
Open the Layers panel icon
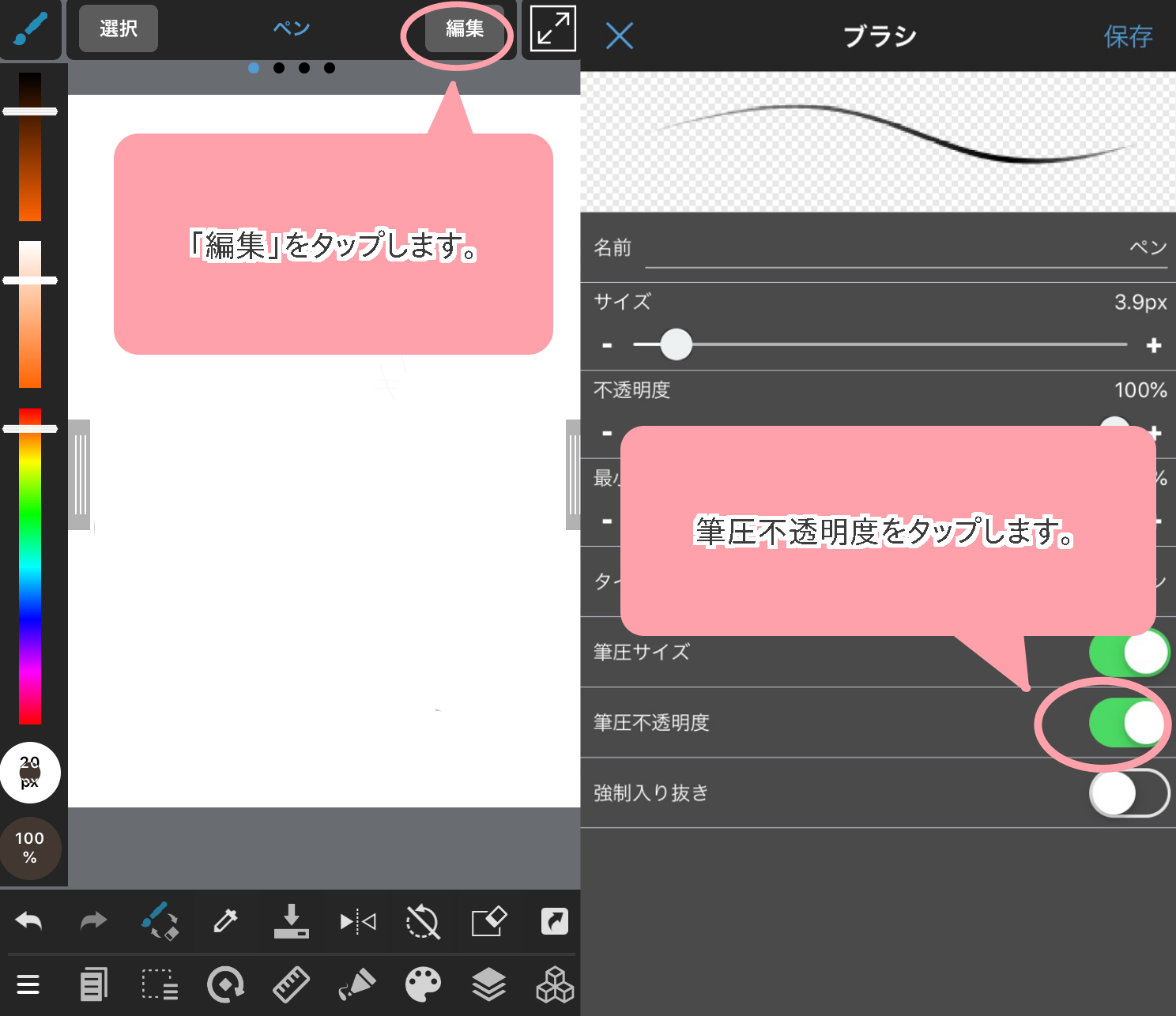[x=488, y=984]
